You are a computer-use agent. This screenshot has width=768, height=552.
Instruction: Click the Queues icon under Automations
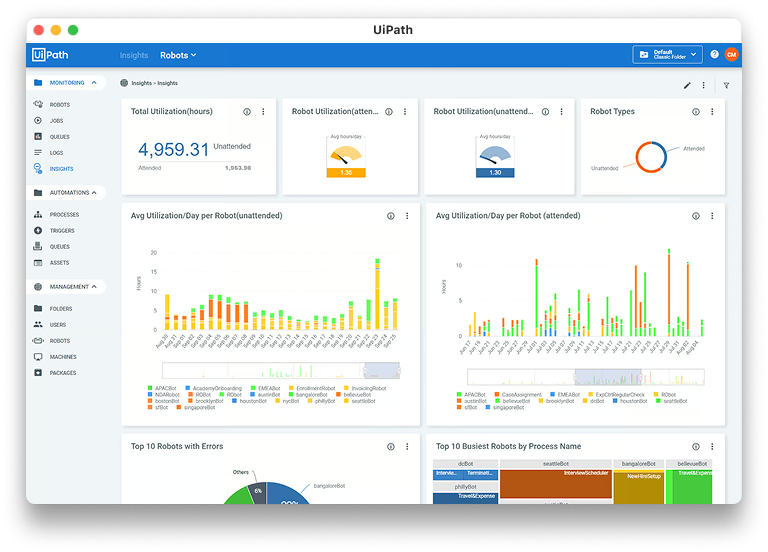tap(38, 246)
